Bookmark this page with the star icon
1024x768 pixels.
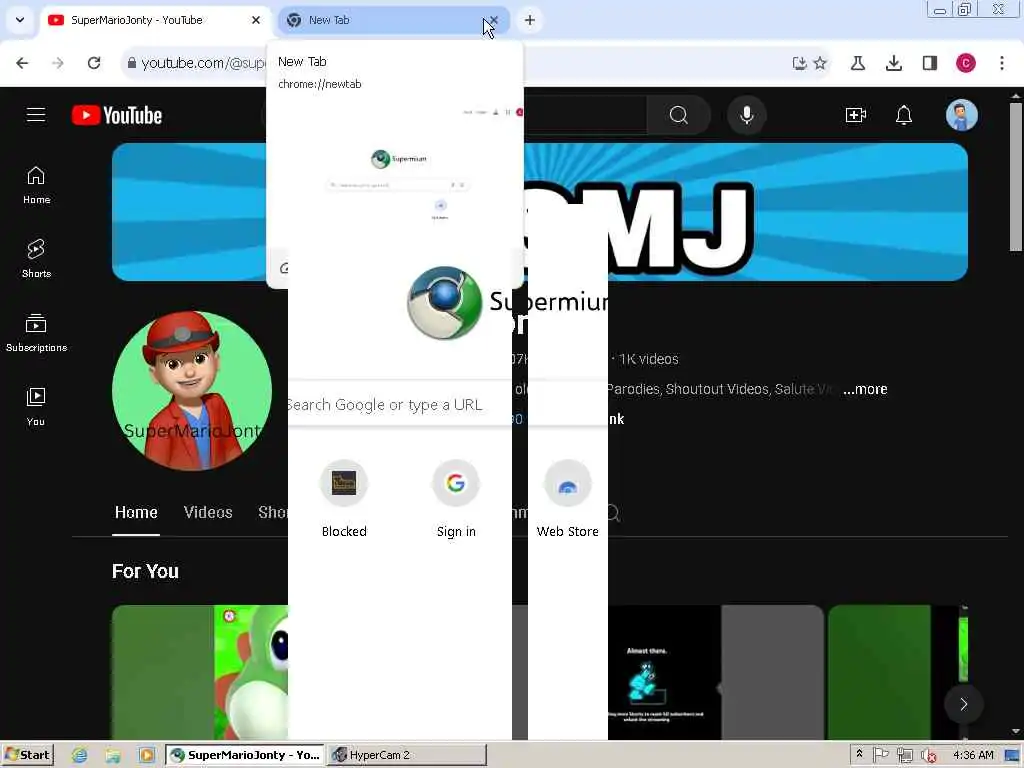pos(821,63)
